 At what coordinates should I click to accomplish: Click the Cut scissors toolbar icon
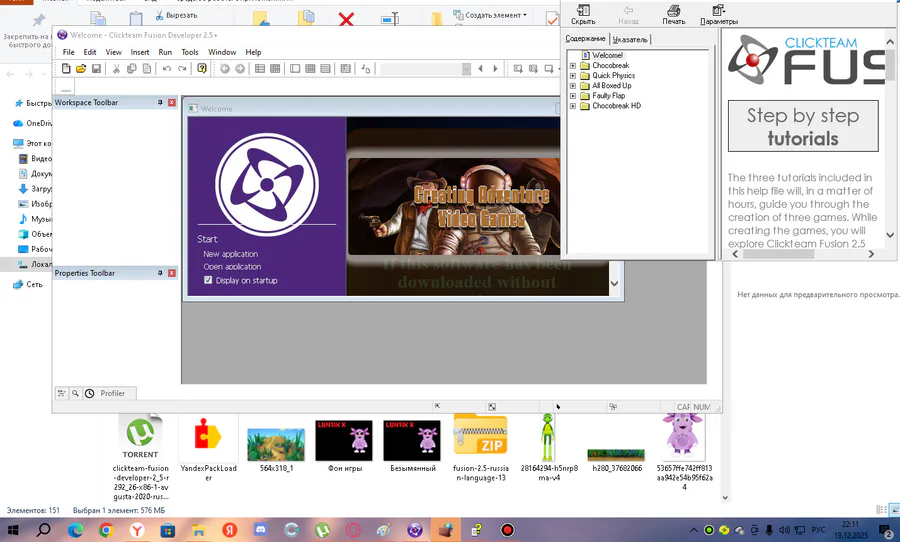(x=116, y=69)
